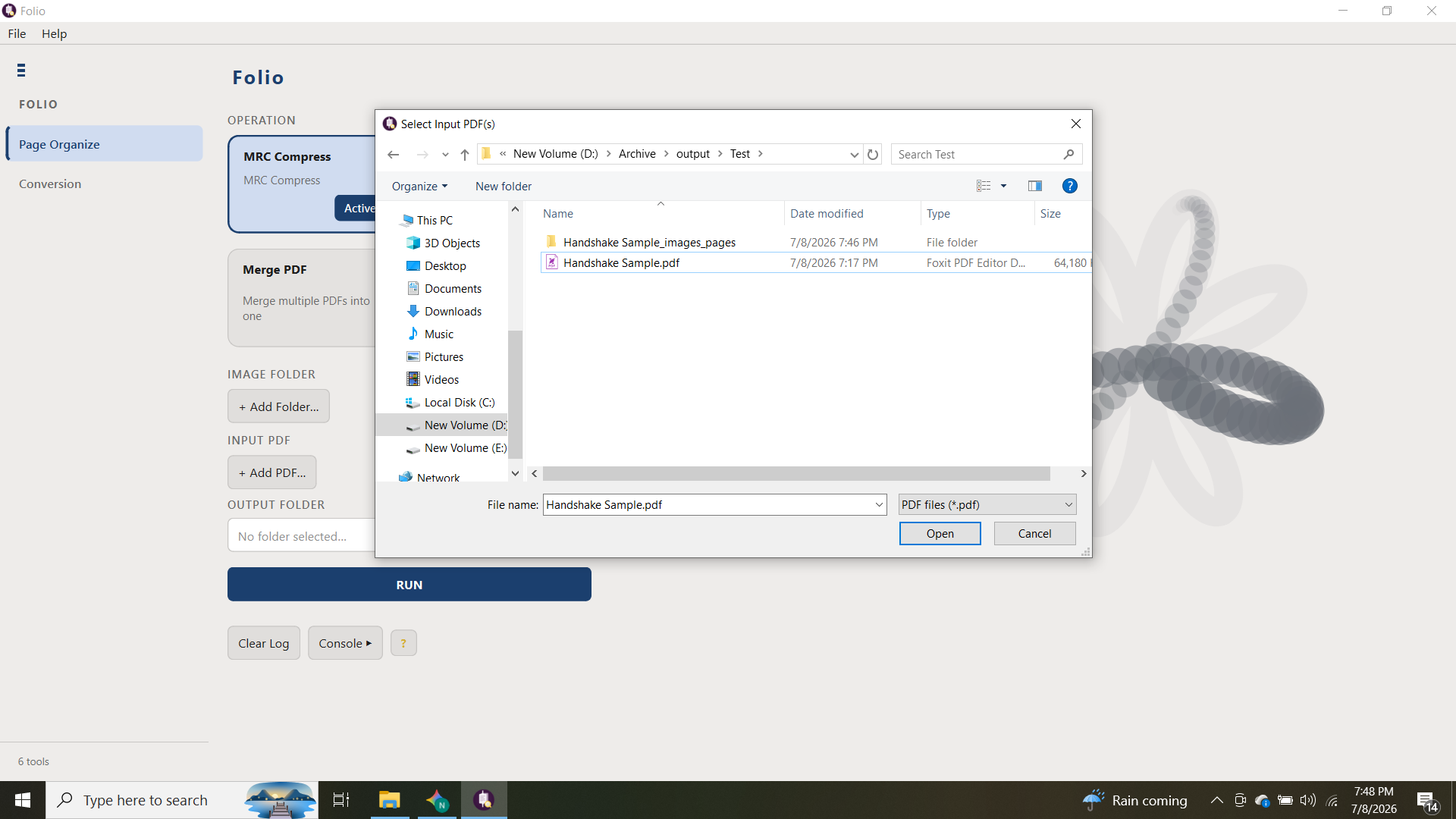Choose the Merge PDF operation card
The height and width of the screenshot is (819, 1456).
coord(302,298)
